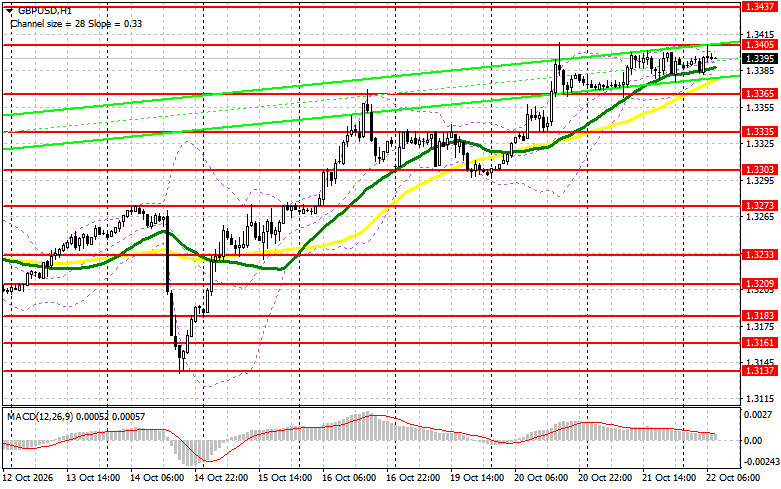
Task: Click the dropdown triangle beside GBPUSD,H1
Action: click(x=11, y=10)
